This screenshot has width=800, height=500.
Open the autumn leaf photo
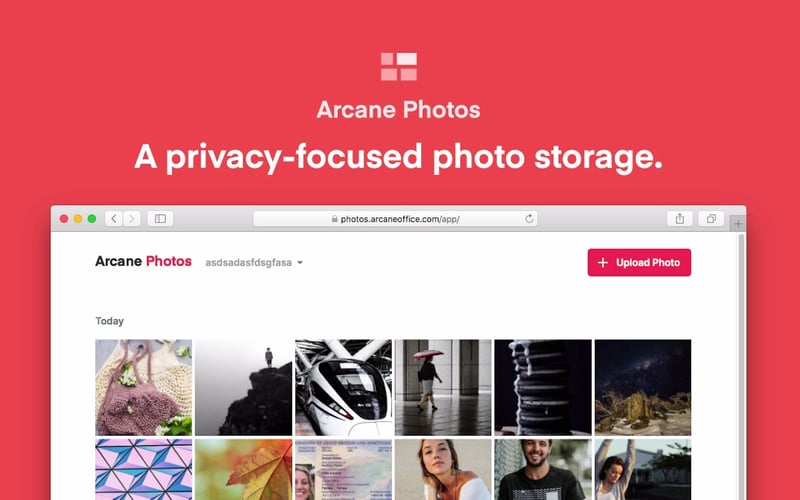(x=243, y=469)
